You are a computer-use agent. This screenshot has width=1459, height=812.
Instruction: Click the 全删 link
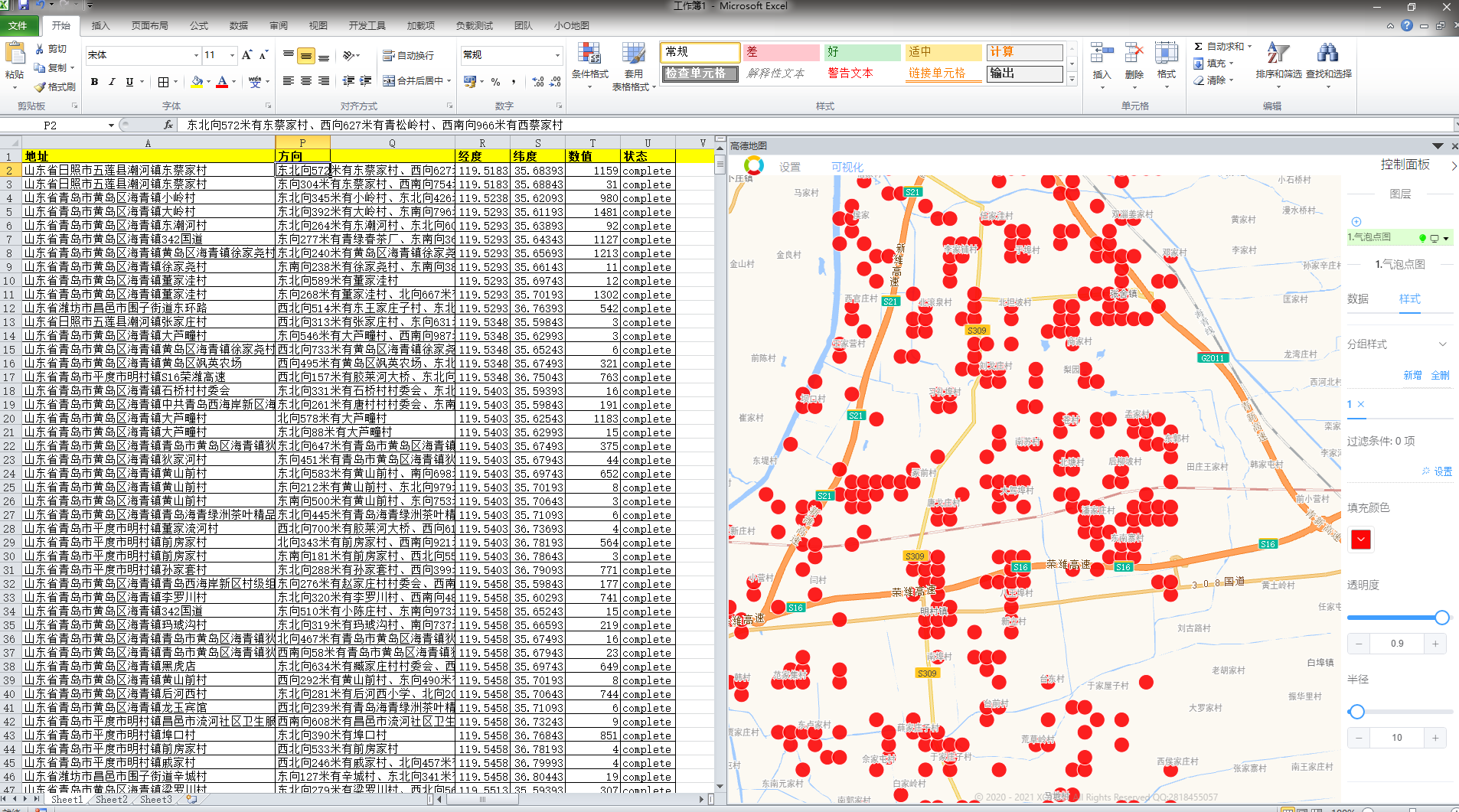(x=1441, y=375)
